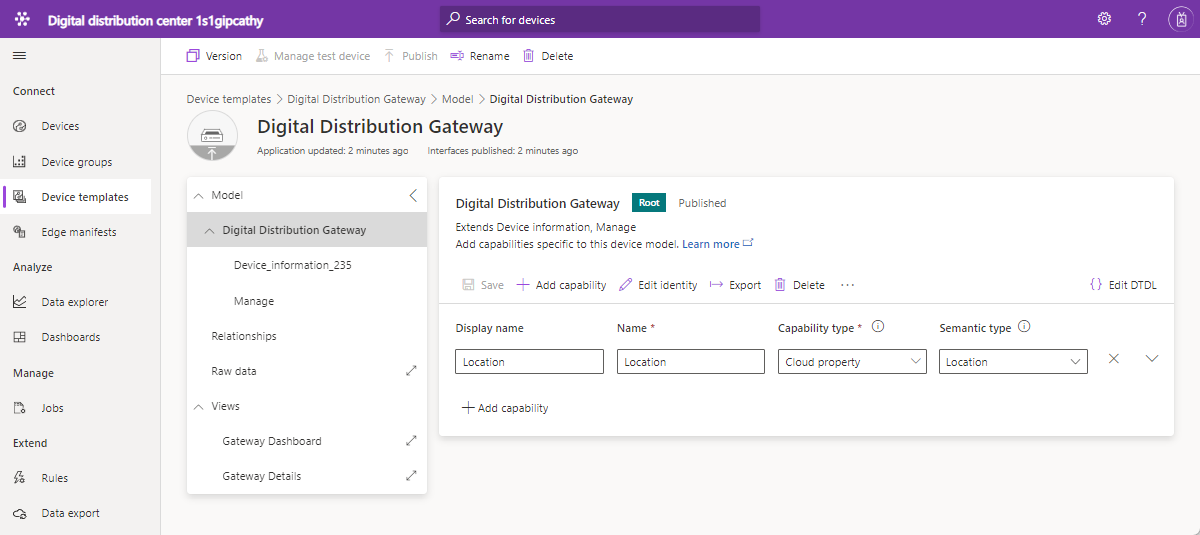The height and width of the screenshot is (535, 1200).
Task: Click the Data explorer chart icon
Action: [19, 302]
